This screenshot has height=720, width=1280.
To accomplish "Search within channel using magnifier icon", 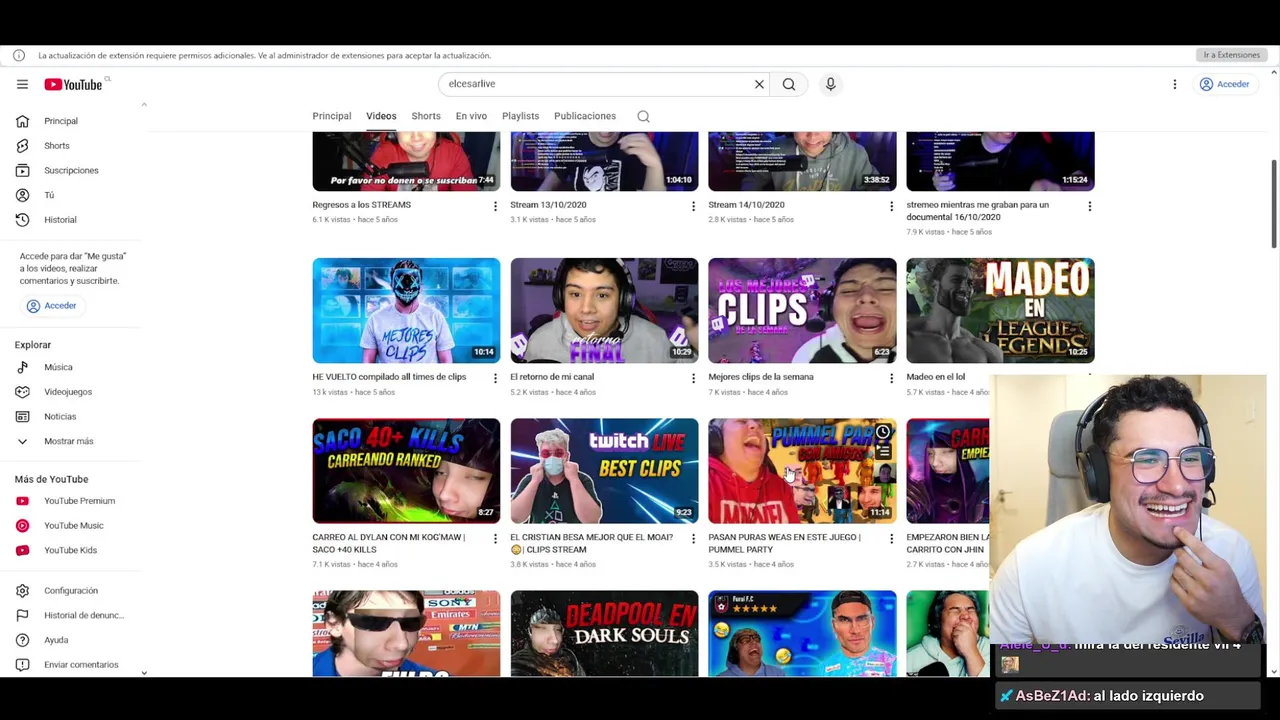I will 643,116.
